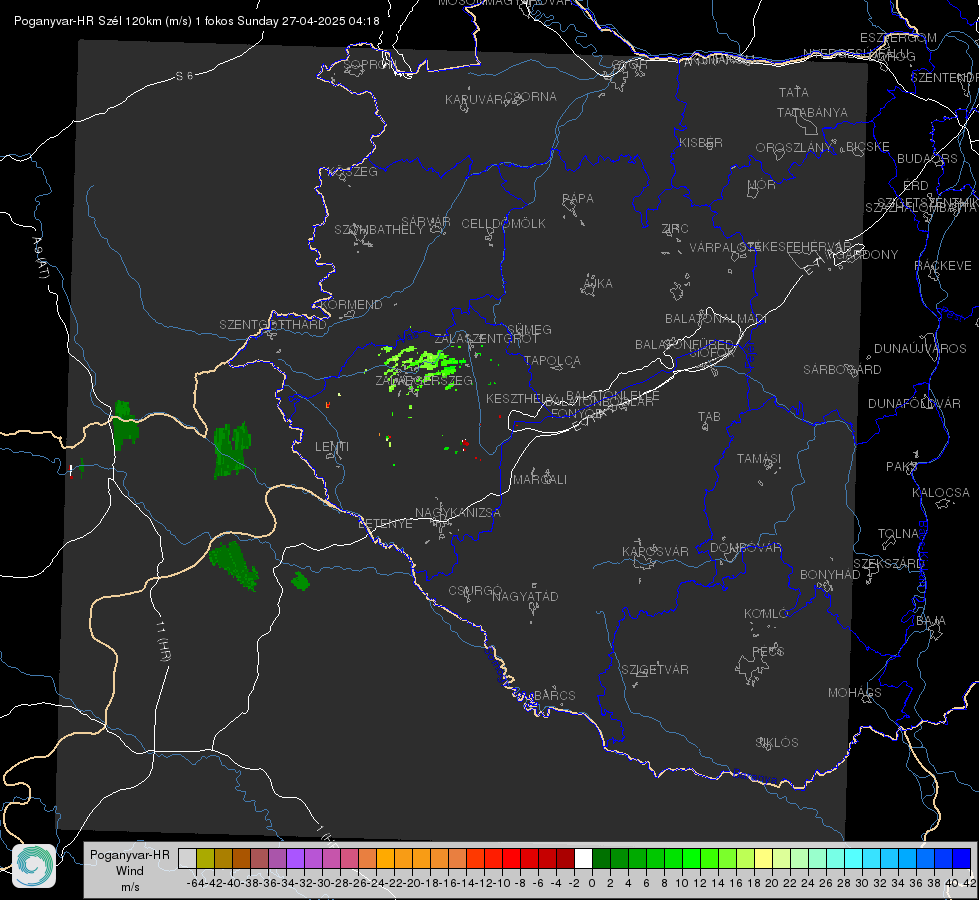Image resolution: width=979 pixels, height=900 pixels.
Task: Click the SUMEG city label
Action: pos(529,329)
